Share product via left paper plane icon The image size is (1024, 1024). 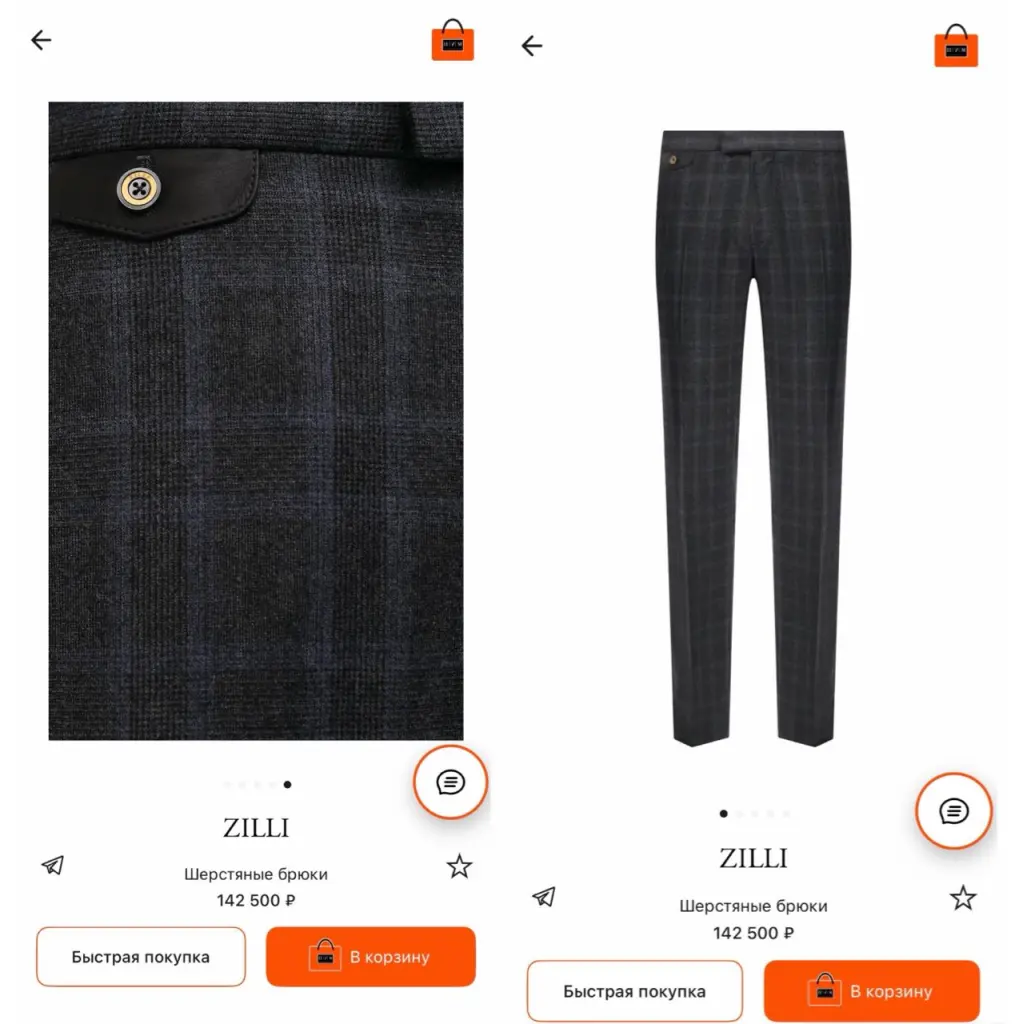(x=53, y=865)
